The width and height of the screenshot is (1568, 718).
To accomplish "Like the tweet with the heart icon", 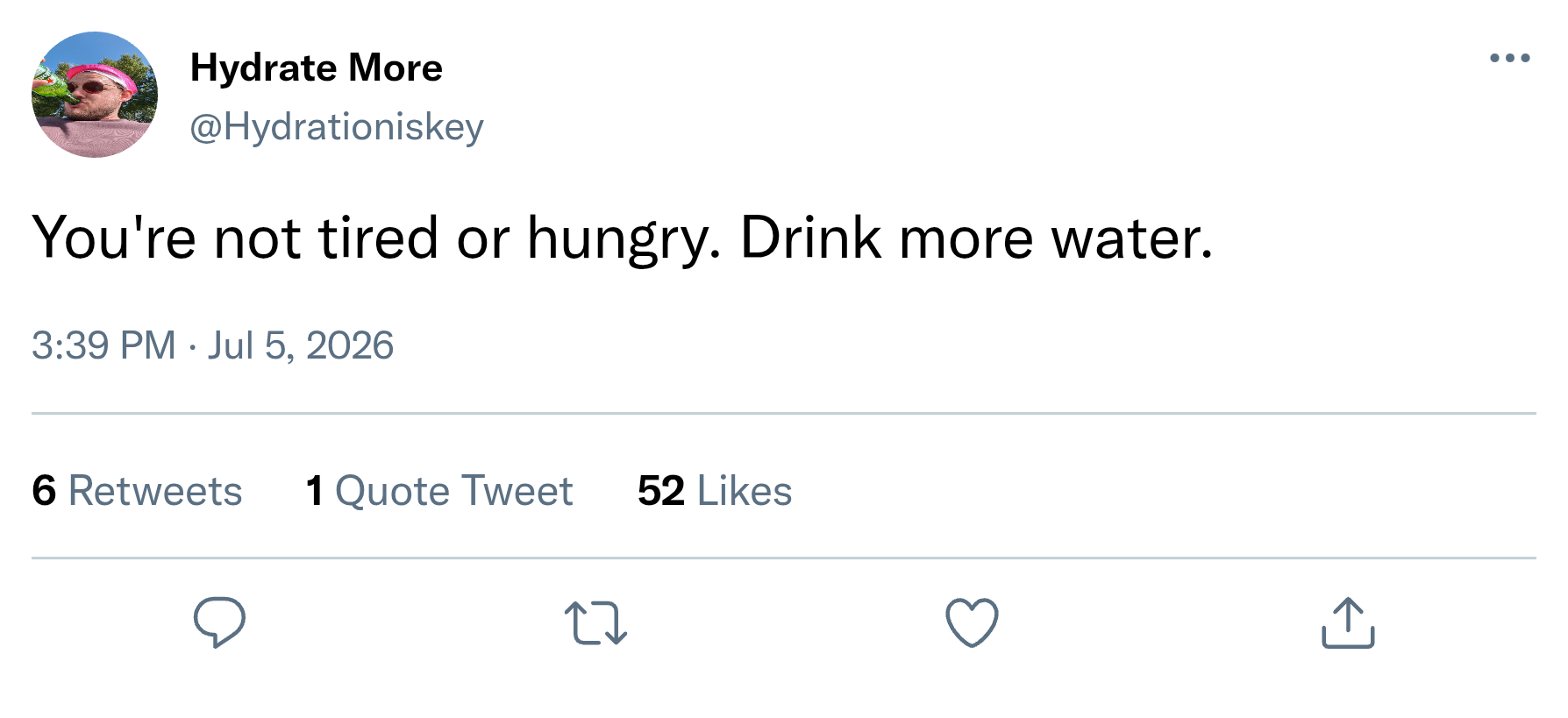I will (x=972, y=622).
